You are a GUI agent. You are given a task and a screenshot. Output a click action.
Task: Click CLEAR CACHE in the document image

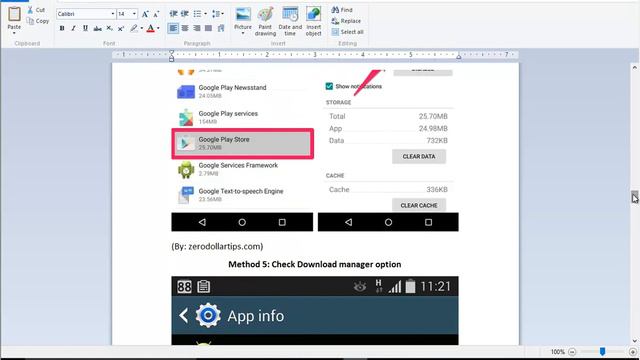point(419,205)
